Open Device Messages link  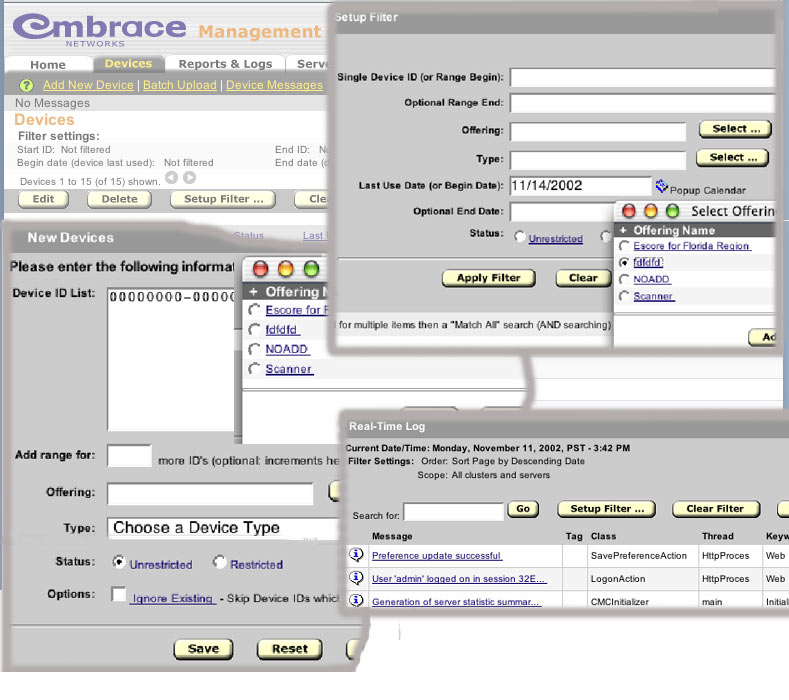tap(274, 85)
